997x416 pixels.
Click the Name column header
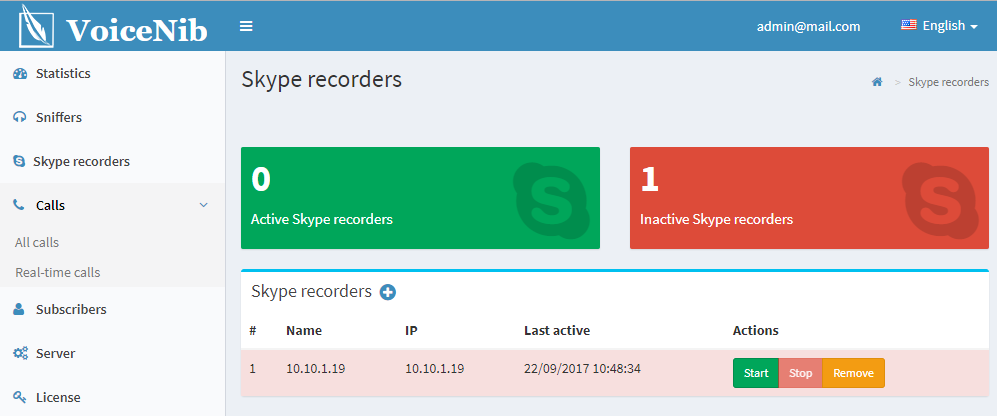[304, 331]
